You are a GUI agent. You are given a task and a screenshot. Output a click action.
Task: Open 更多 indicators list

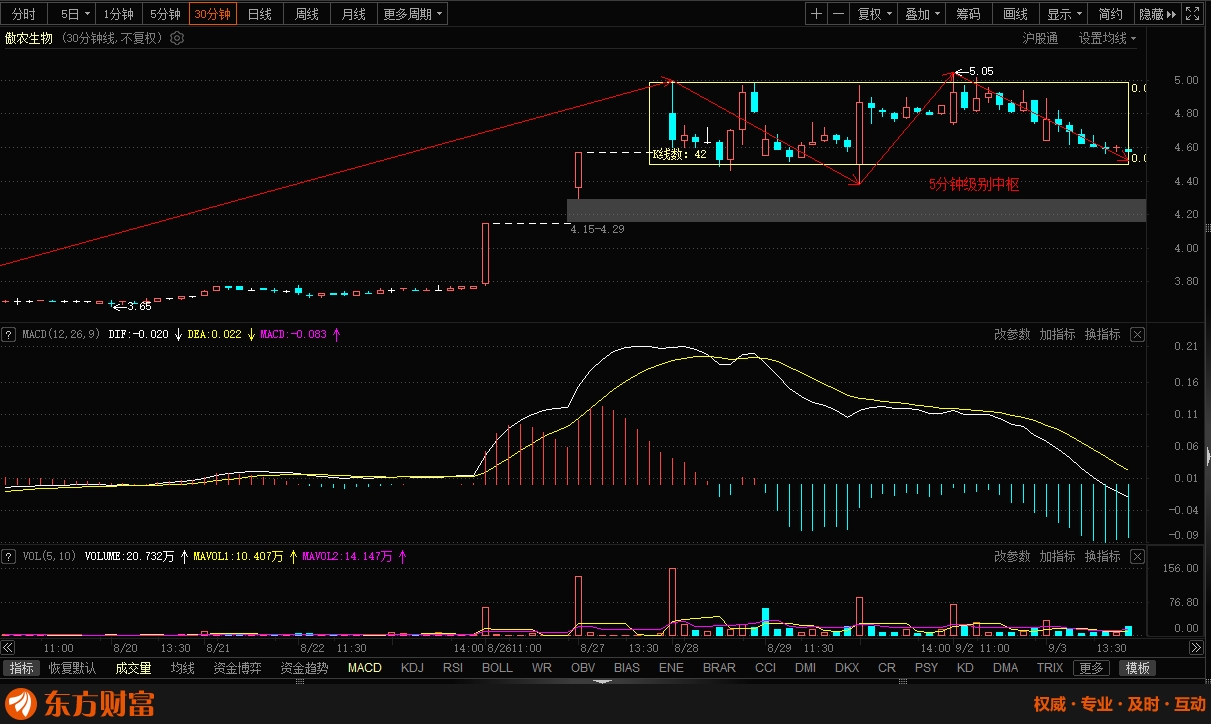(x=1092, y=668)
